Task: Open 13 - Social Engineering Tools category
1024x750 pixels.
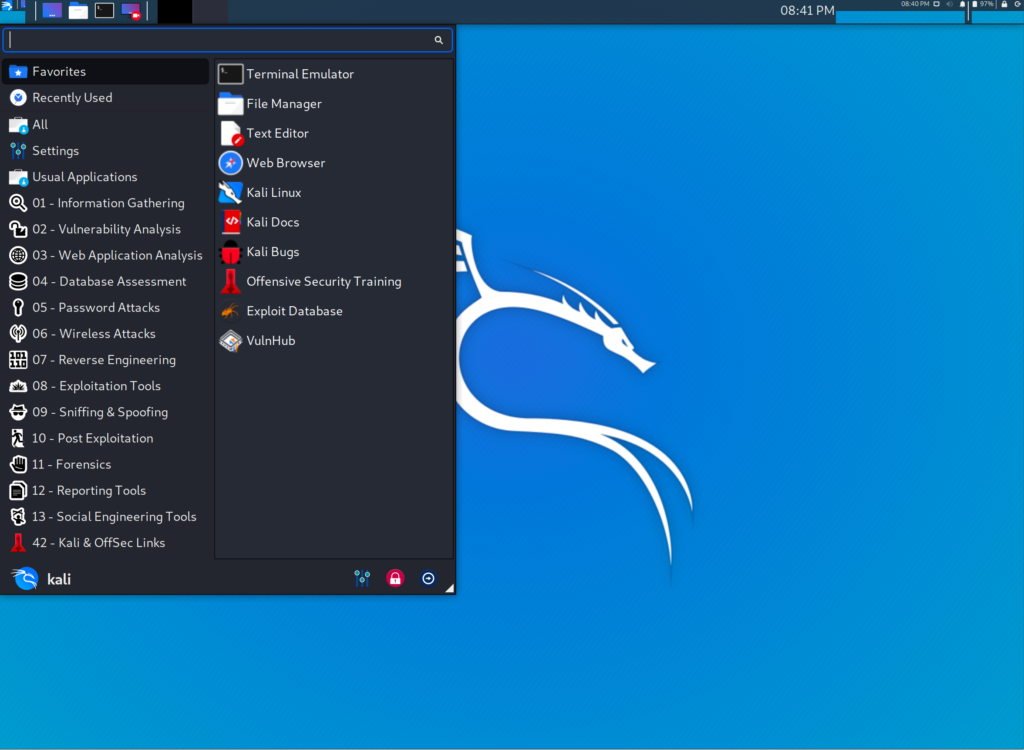Action: (x=106, y=516)
